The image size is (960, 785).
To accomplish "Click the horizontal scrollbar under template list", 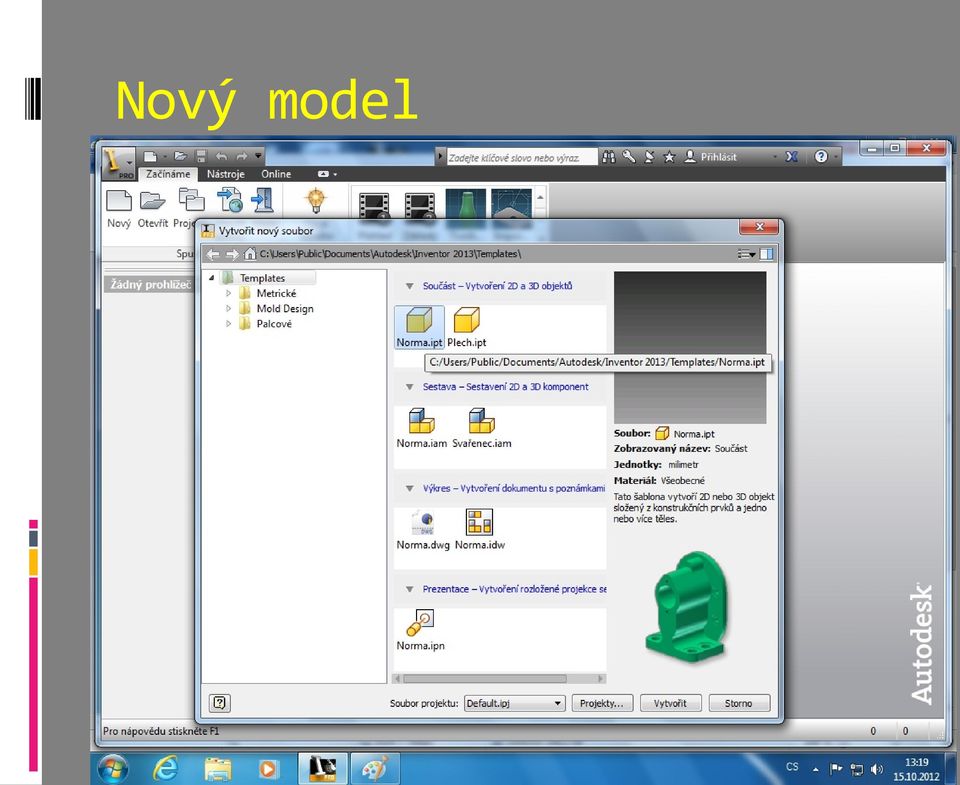I will point(499,678).
